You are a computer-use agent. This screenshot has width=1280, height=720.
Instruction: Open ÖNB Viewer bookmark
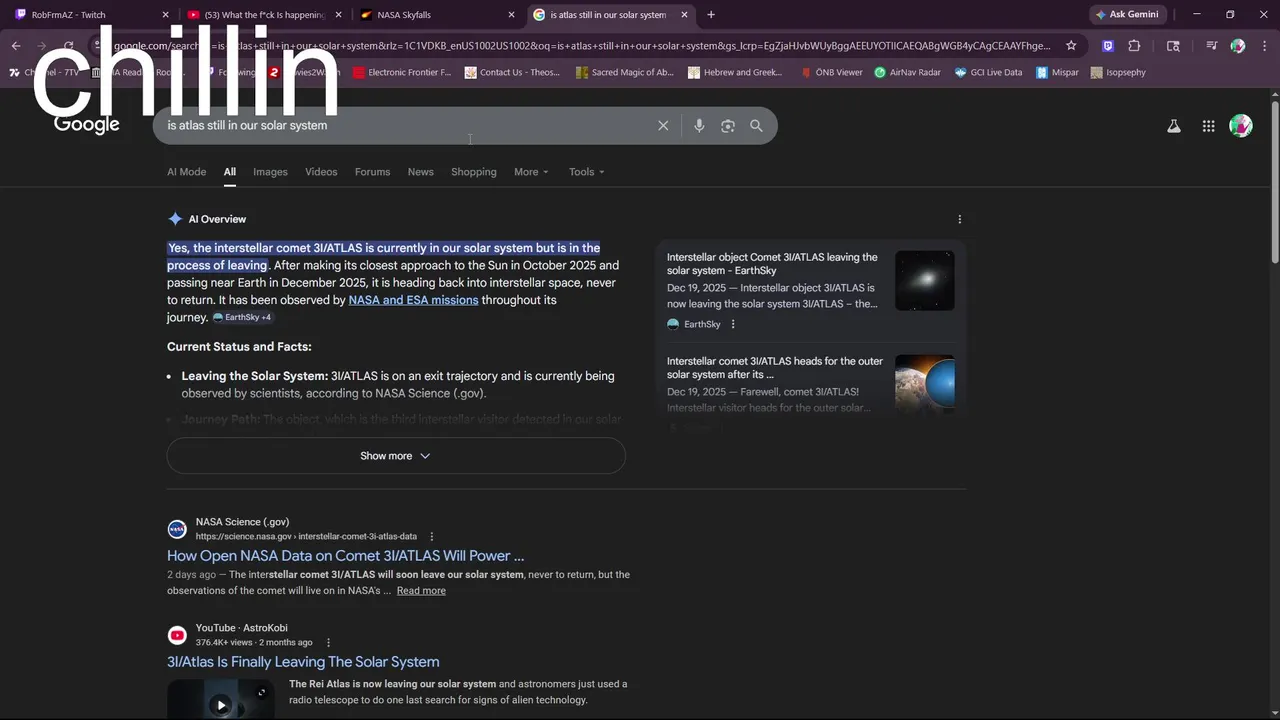pyautogui.click(x=831, y=73)
